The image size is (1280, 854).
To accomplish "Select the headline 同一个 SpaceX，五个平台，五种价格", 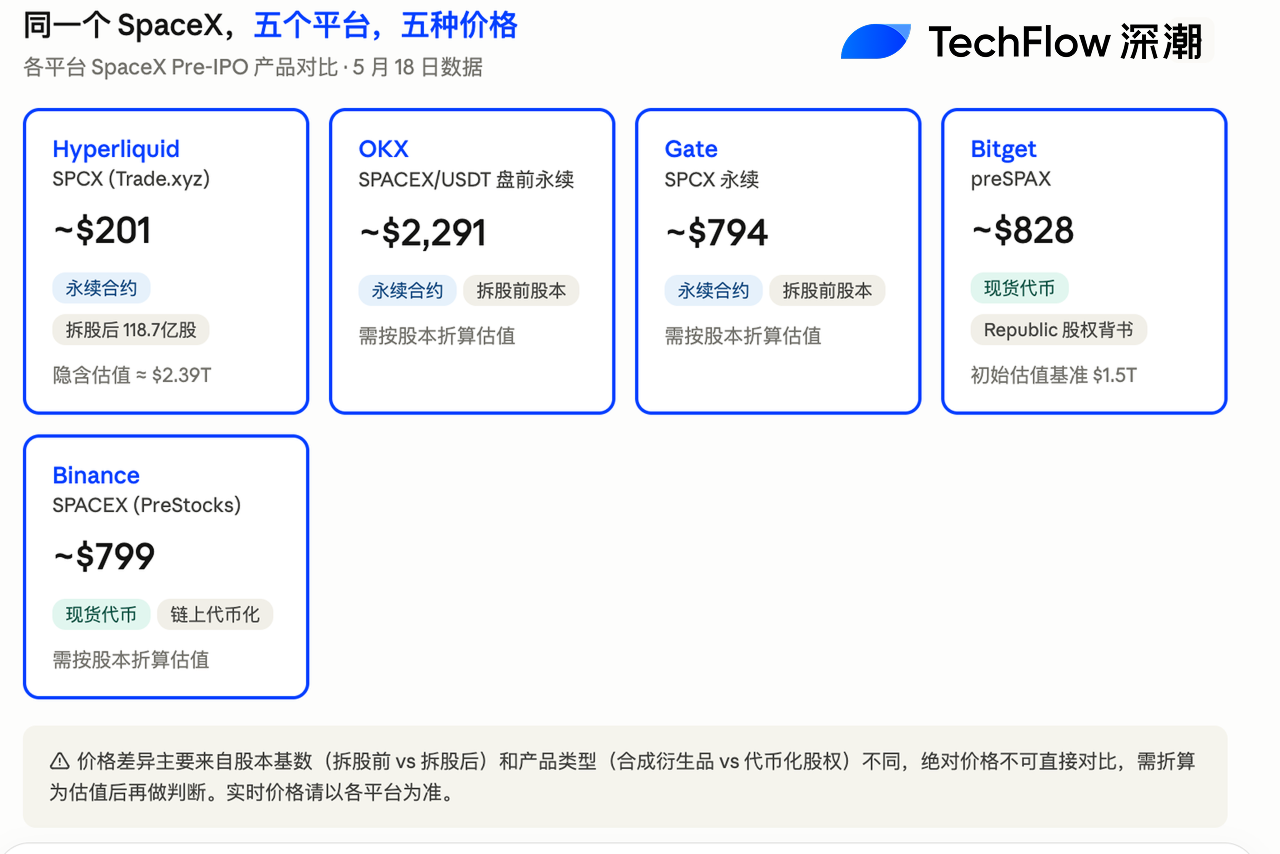I will coord(270,25).
